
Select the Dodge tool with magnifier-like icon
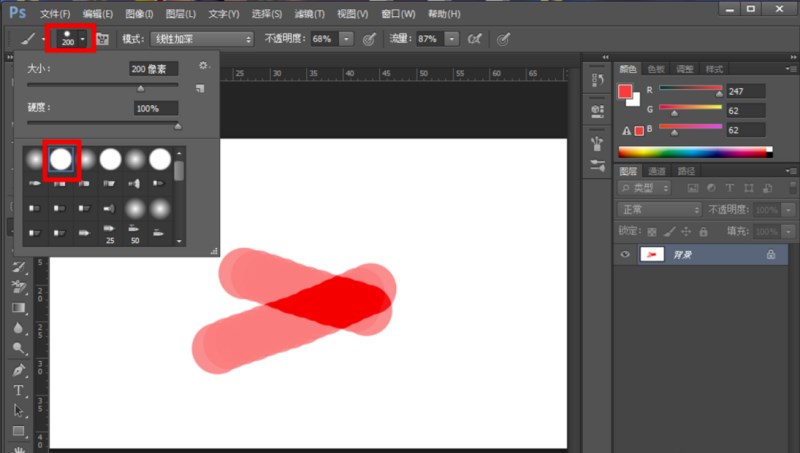[19, 348]
